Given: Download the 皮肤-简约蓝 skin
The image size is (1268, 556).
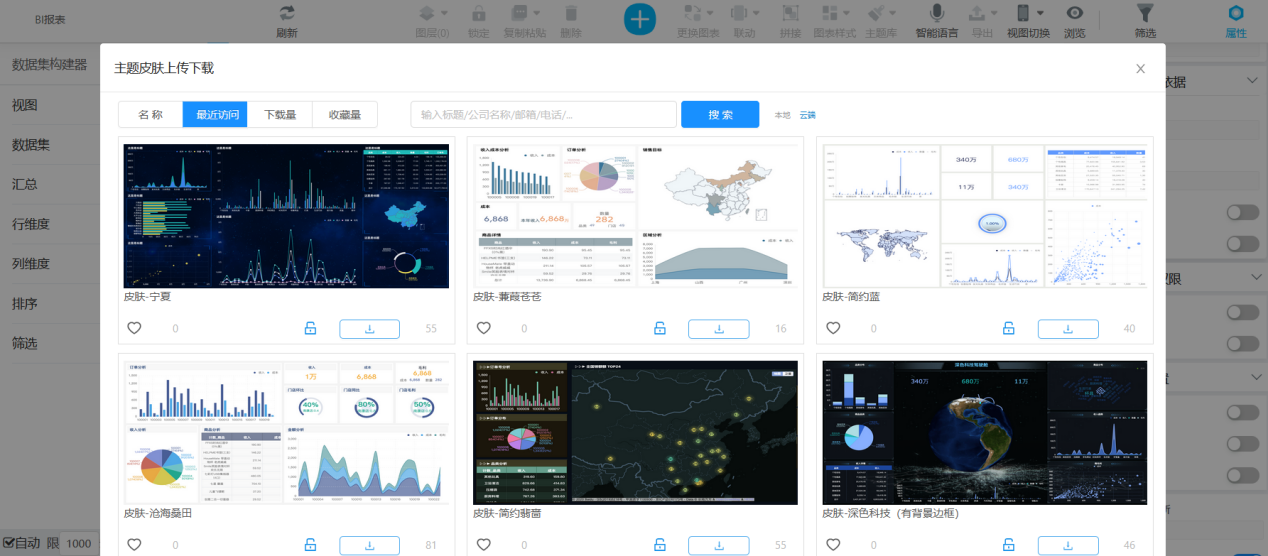Looking at the screenshot, I should coord(1068,329).
